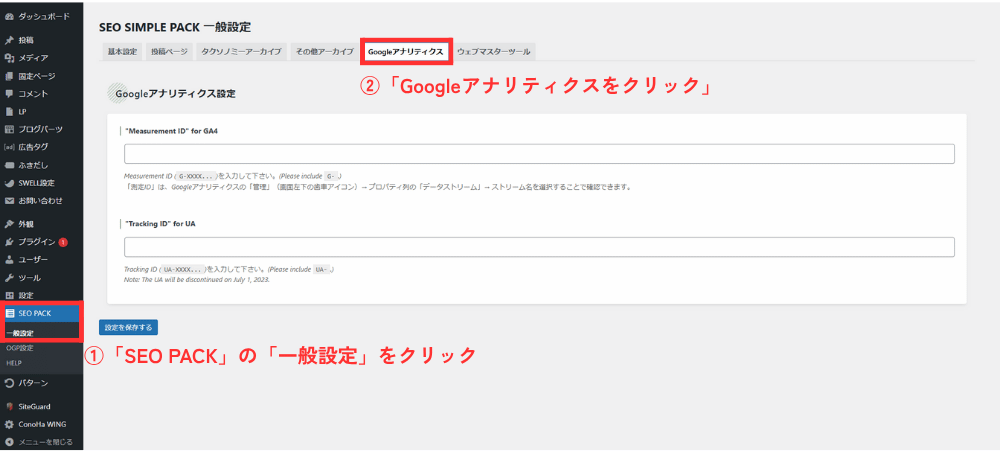This screenshot has width=1000, height=454.
Task: Switch to the 基本設定 tab
Action: click(x=122, y=52)
